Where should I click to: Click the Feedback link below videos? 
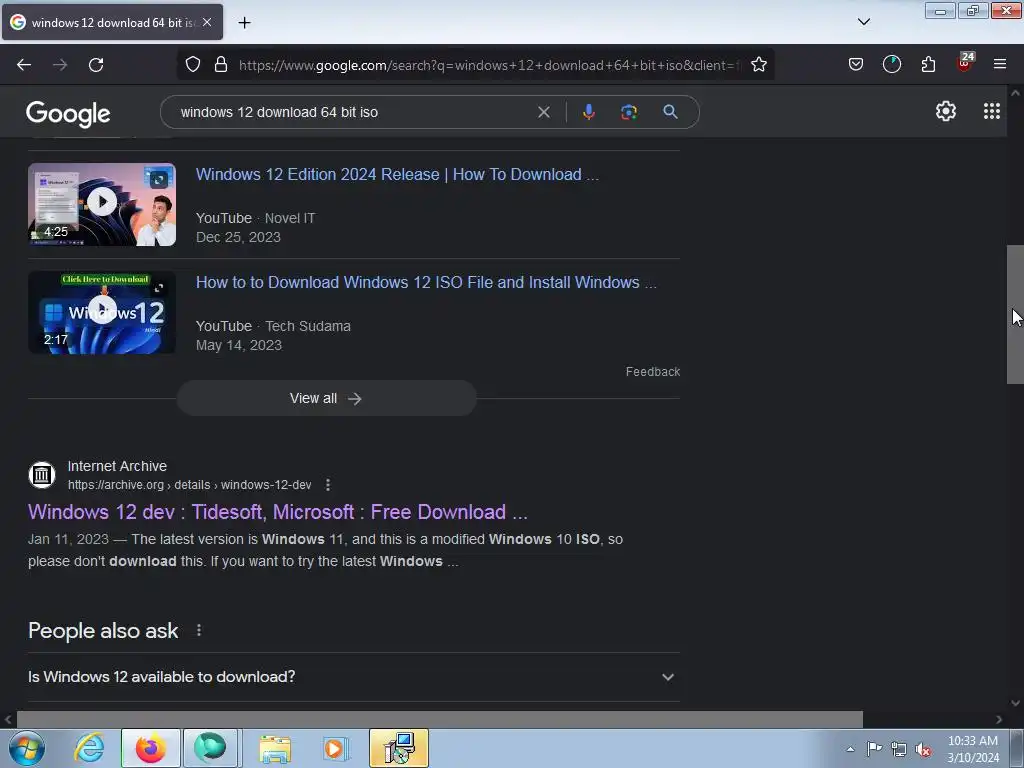pos(652,372)
